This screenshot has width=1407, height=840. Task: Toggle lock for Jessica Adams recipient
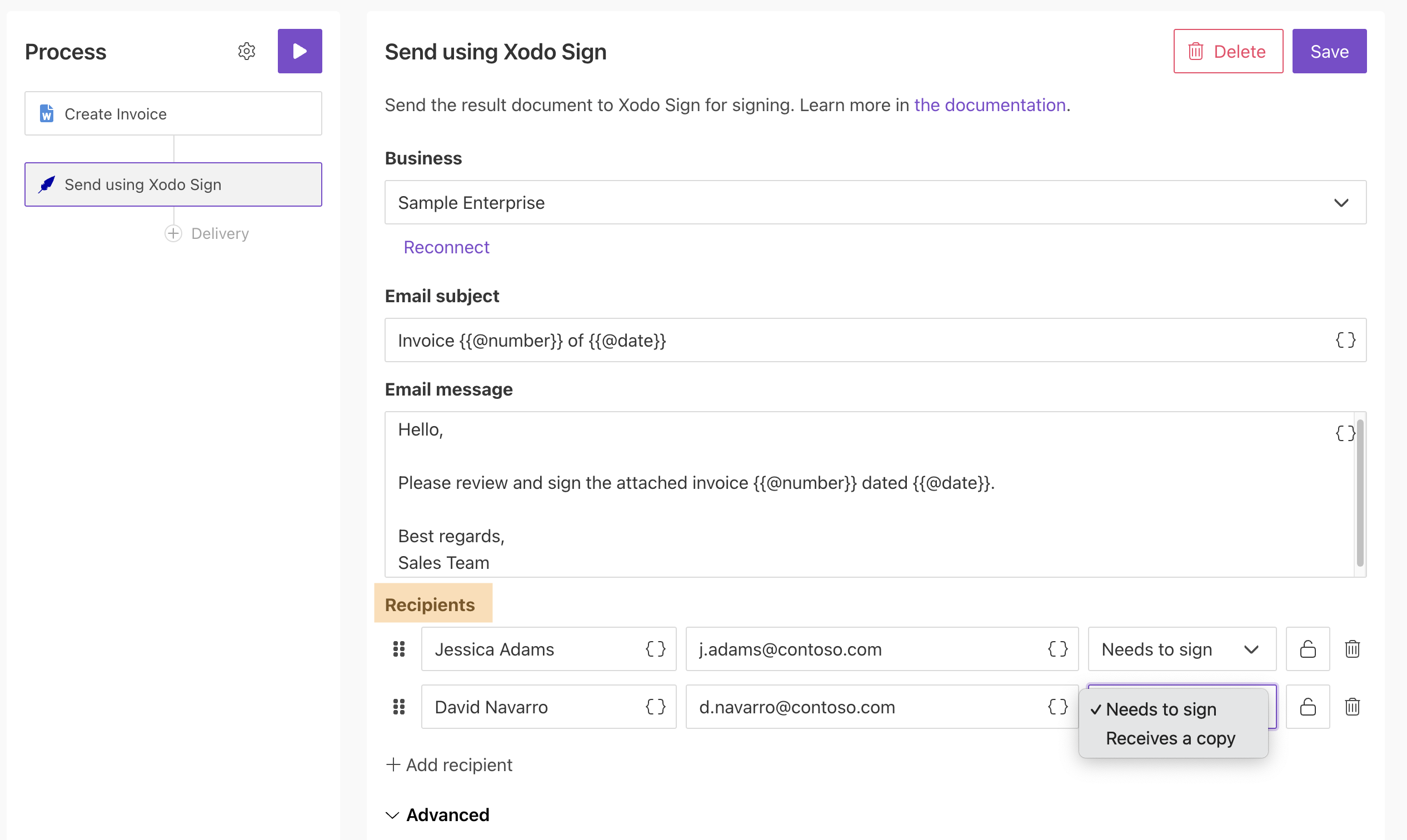(x=1308, y=649)
